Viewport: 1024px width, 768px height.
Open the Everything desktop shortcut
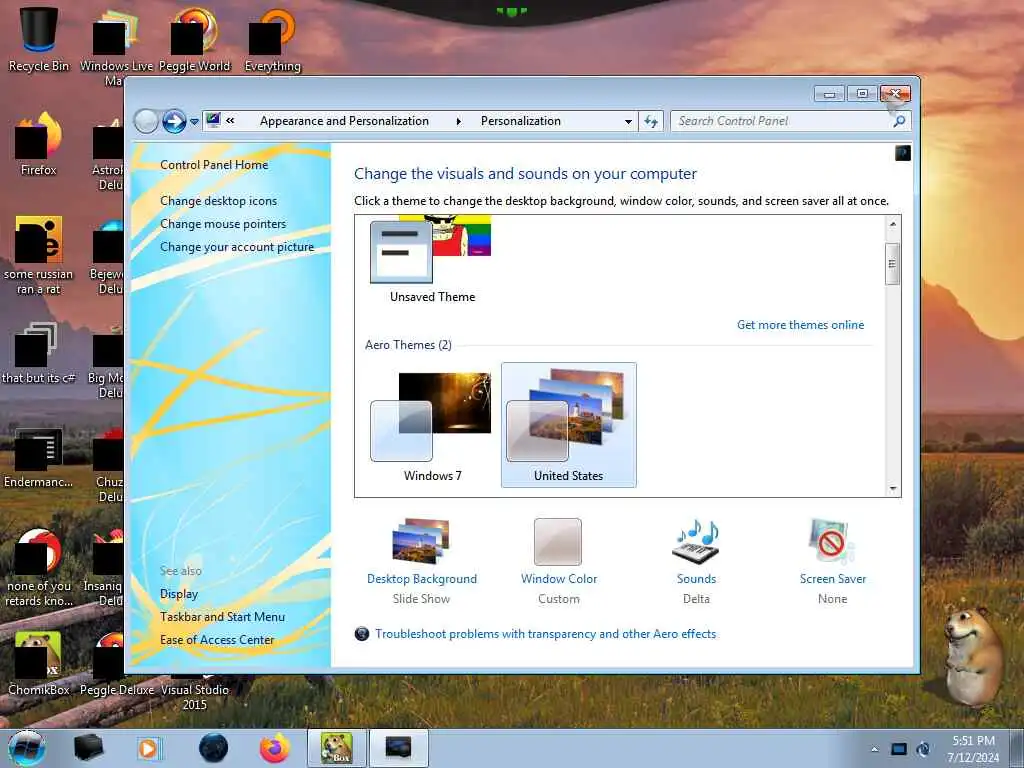click(272, 39)
